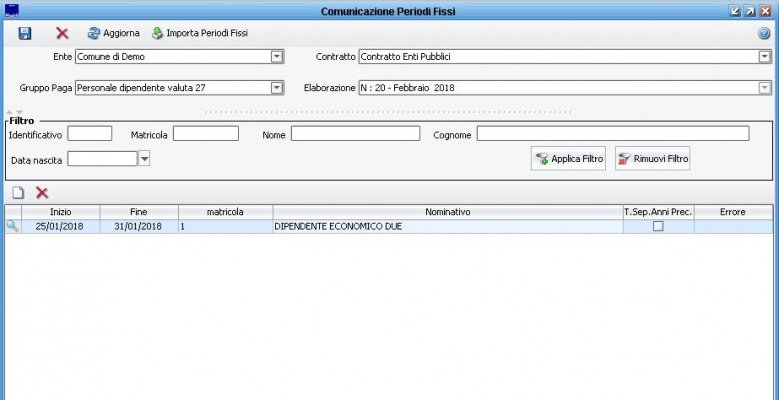Sort by the Inizio column header
This screenshot has width=779, height=400.
point(61,212)
